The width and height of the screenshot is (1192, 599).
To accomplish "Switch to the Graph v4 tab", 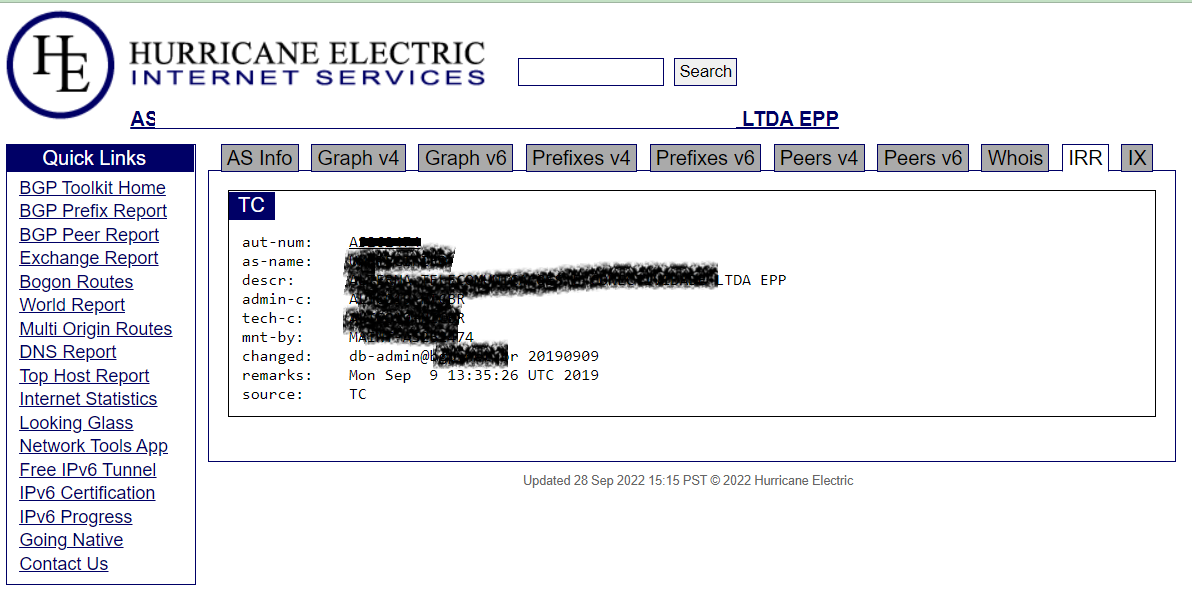I will [358, 158].
